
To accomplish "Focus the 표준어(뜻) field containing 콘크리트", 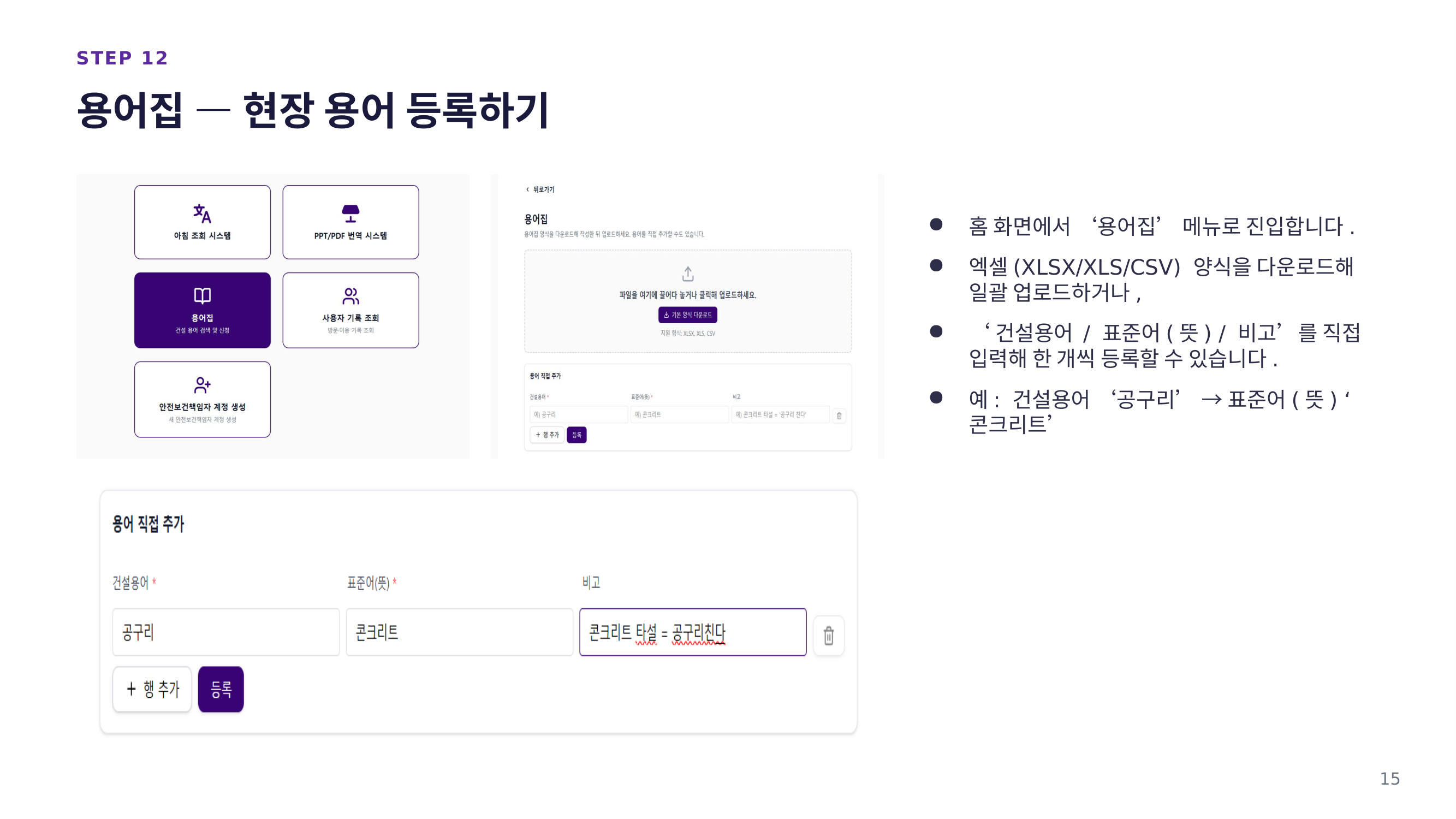I will click(459, 632).
